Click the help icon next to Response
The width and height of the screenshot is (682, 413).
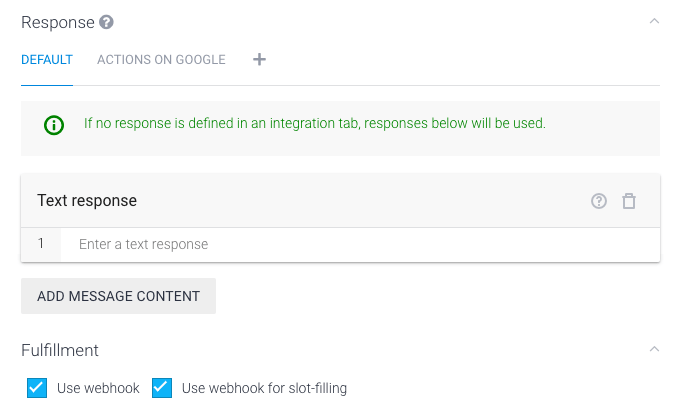point(107,22)
